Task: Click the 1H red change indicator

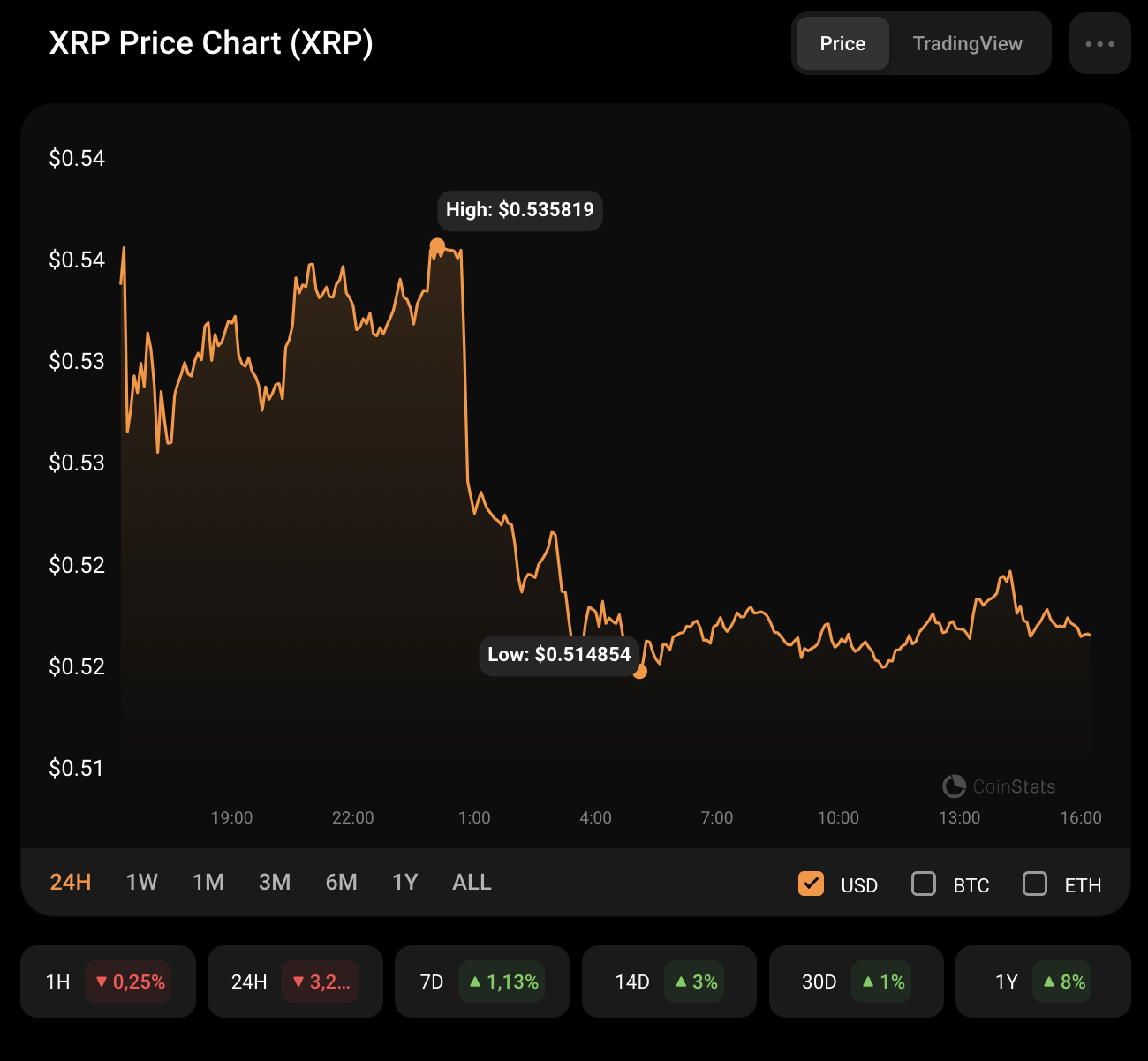Action: (129, 982)
